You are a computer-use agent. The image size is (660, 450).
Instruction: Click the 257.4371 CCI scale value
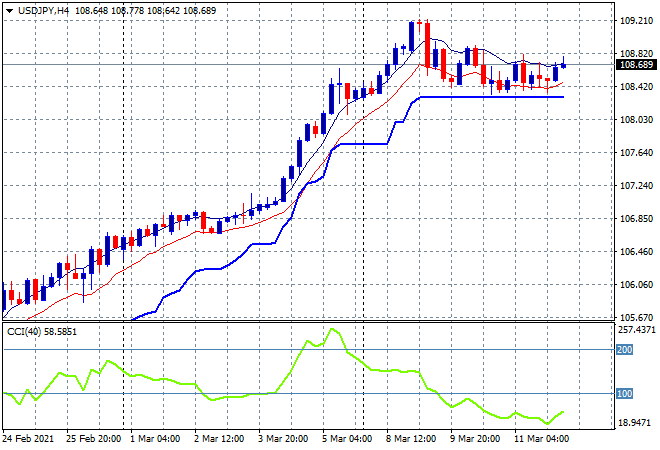pyautogui.click(x=637, y=329)
